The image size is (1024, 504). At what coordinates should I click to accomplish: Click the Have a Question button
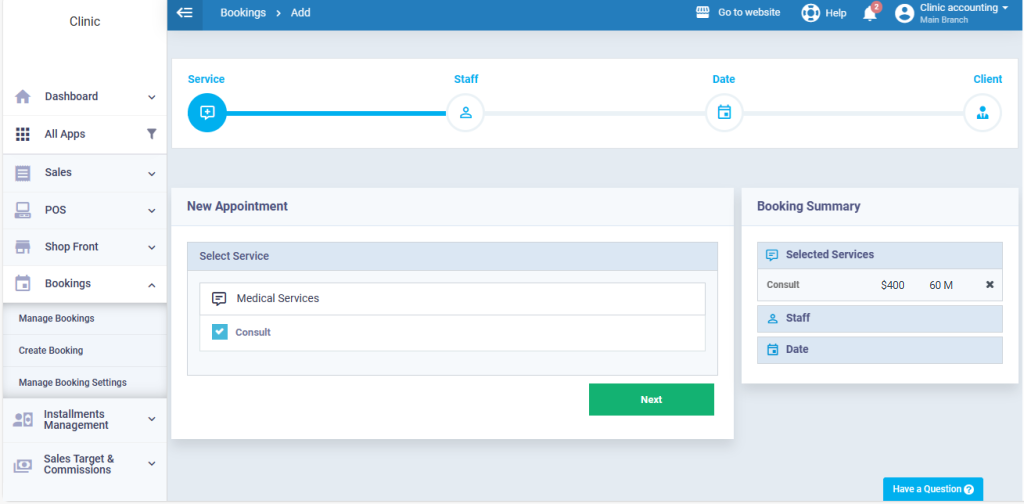click(932, 489)
